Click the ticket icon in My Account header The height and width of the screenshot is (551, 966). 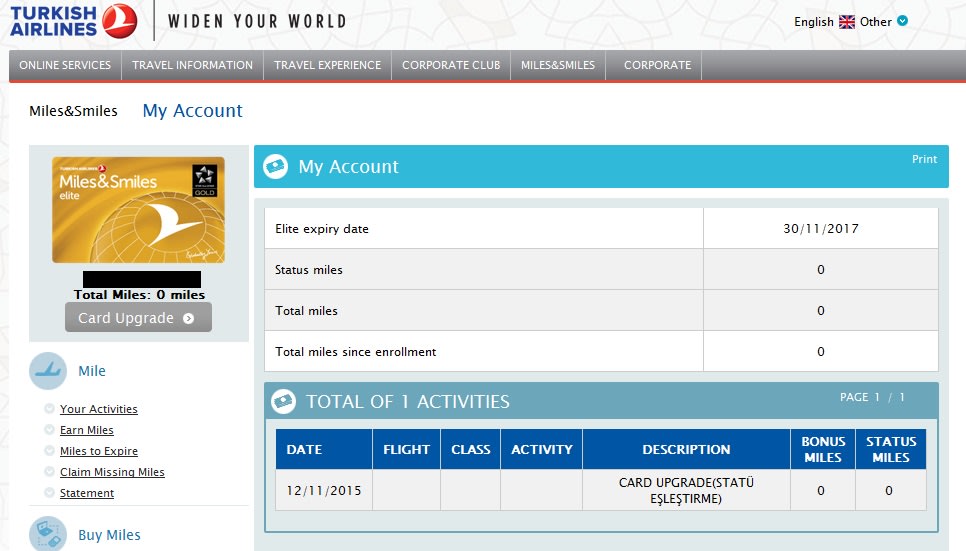[x=275, y=166]
